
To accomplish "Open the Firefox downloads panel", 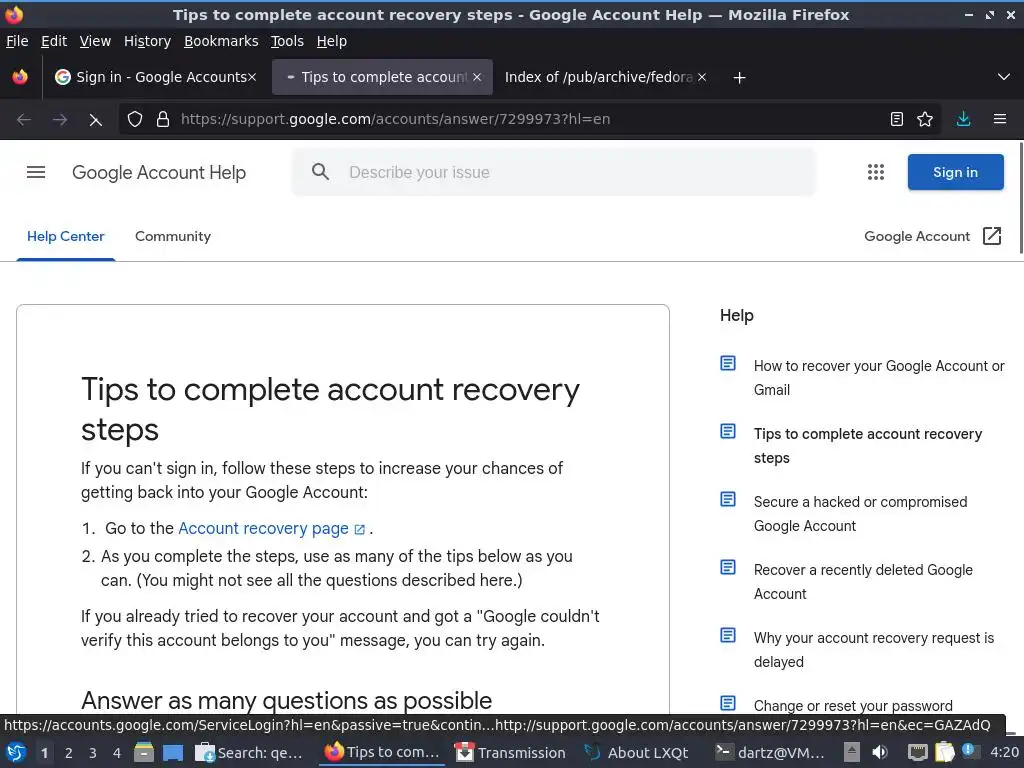I will pos(963,119).
